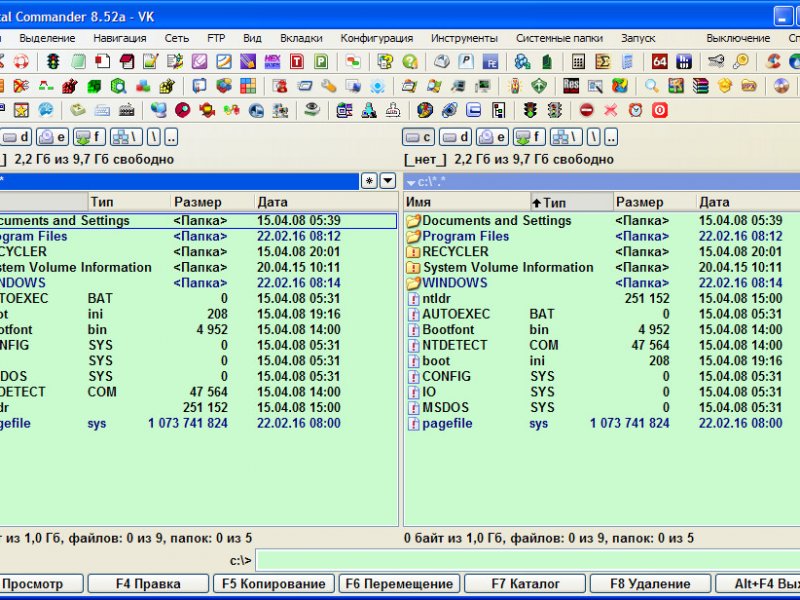Open the alarm clock toolbar icon
This screenshot has width=800, height=600.
point(635,110)
